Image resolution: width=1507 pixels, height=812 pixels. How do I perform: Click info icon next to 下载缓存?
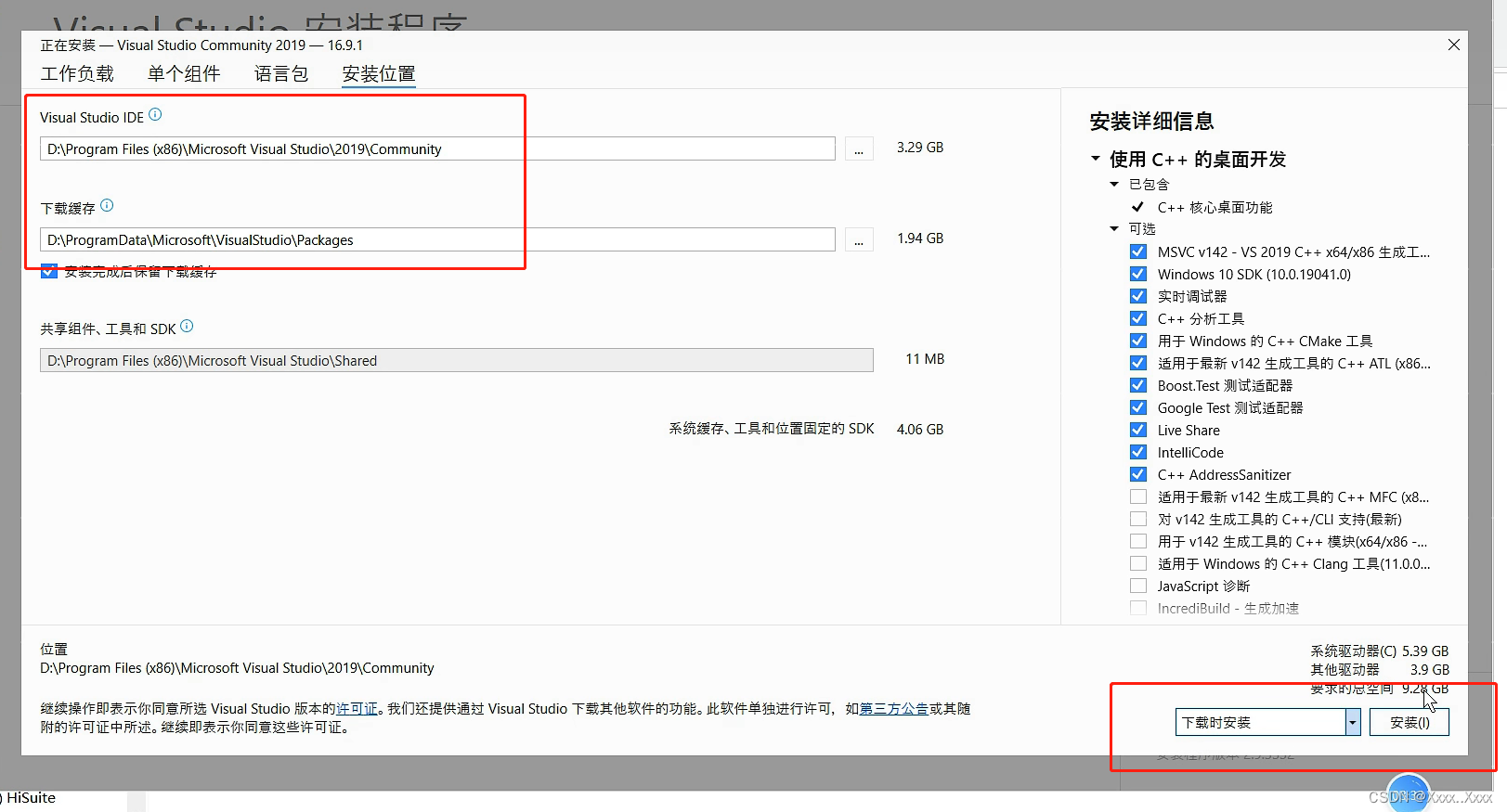107,206
